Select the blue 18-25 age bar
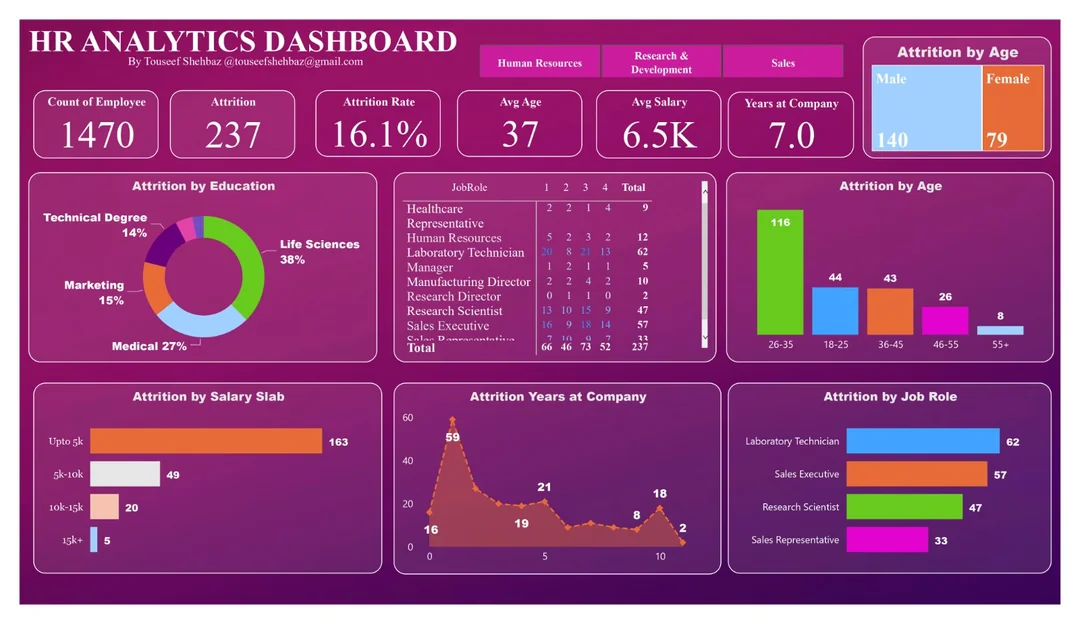 click(x=835, y=310)
